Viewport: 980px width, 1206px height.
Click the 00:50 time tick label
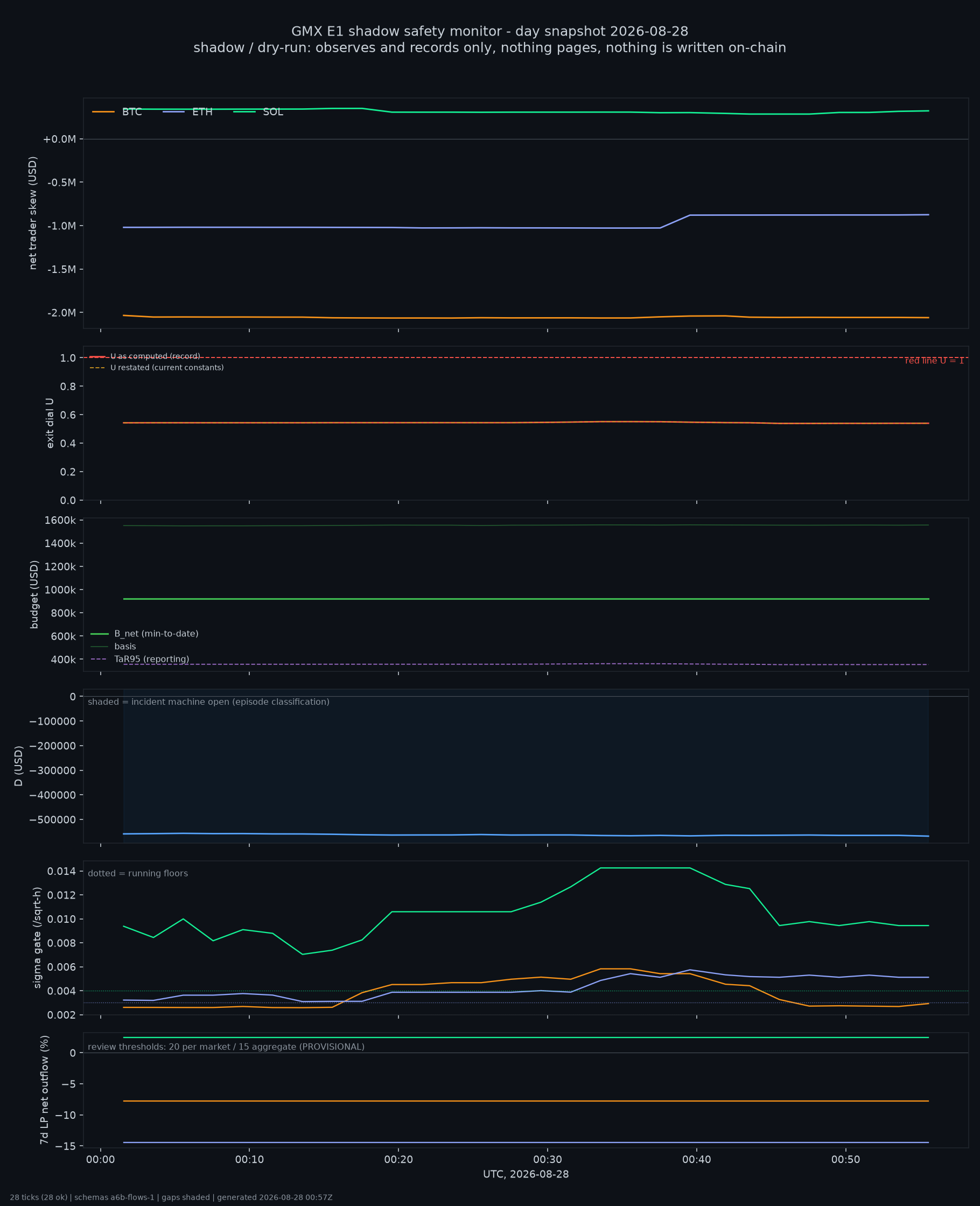(x=845, y=1160)
